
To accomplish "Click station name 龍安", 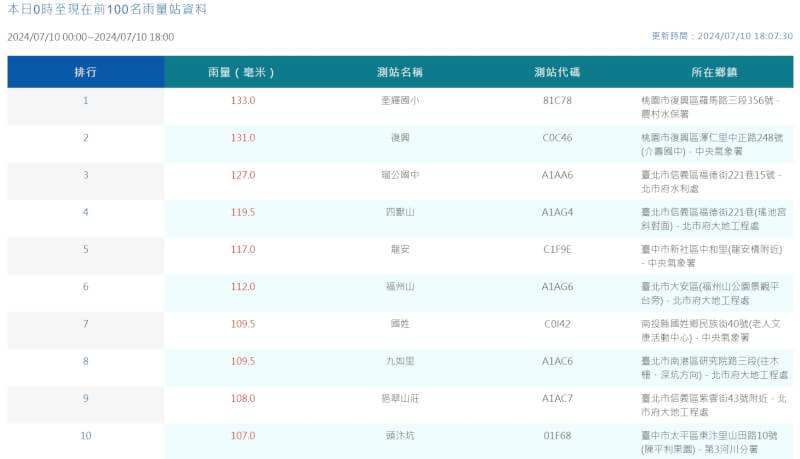I will [x=400, y=249].
